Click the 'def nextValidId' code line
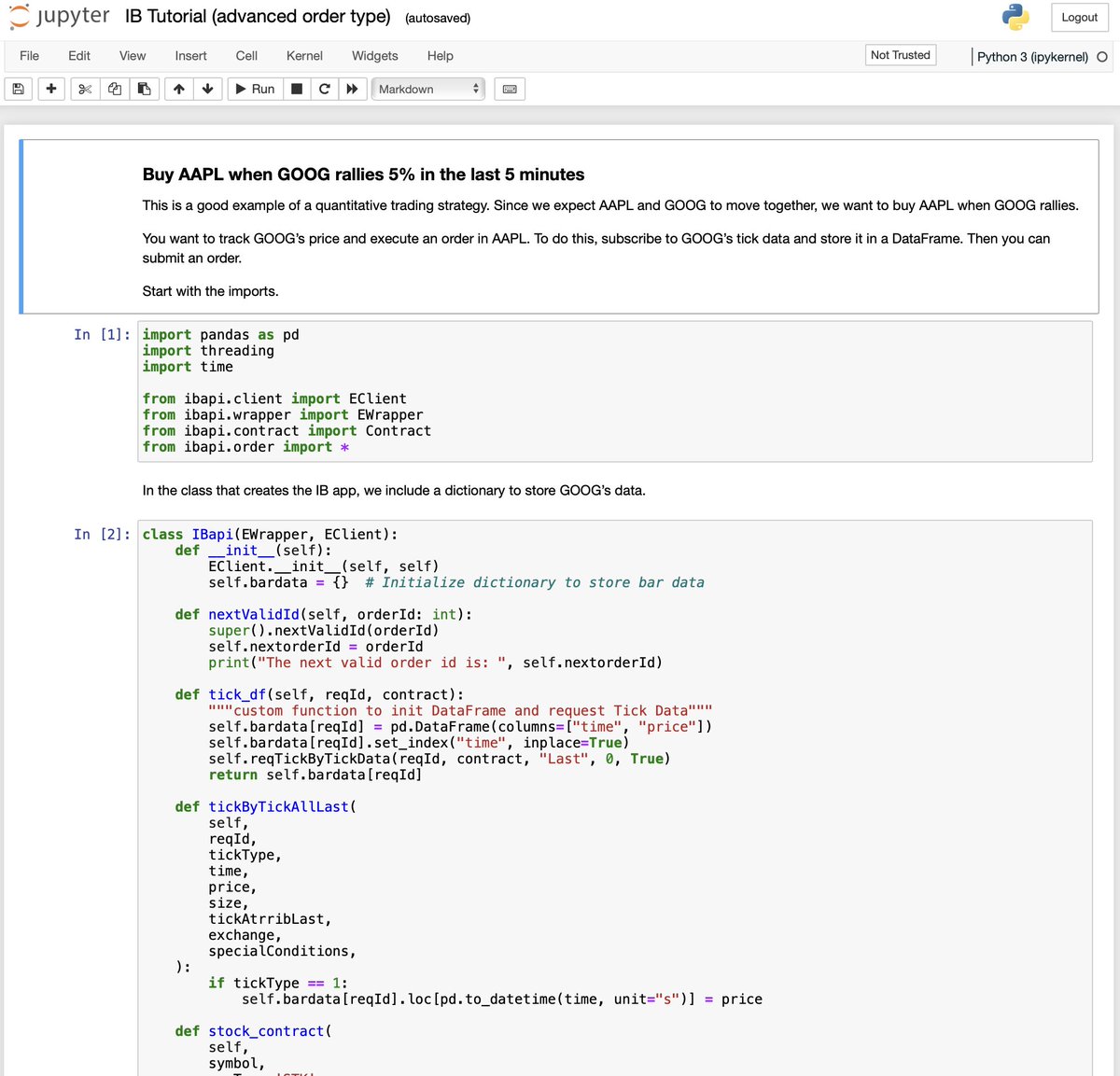 [324, 614]
